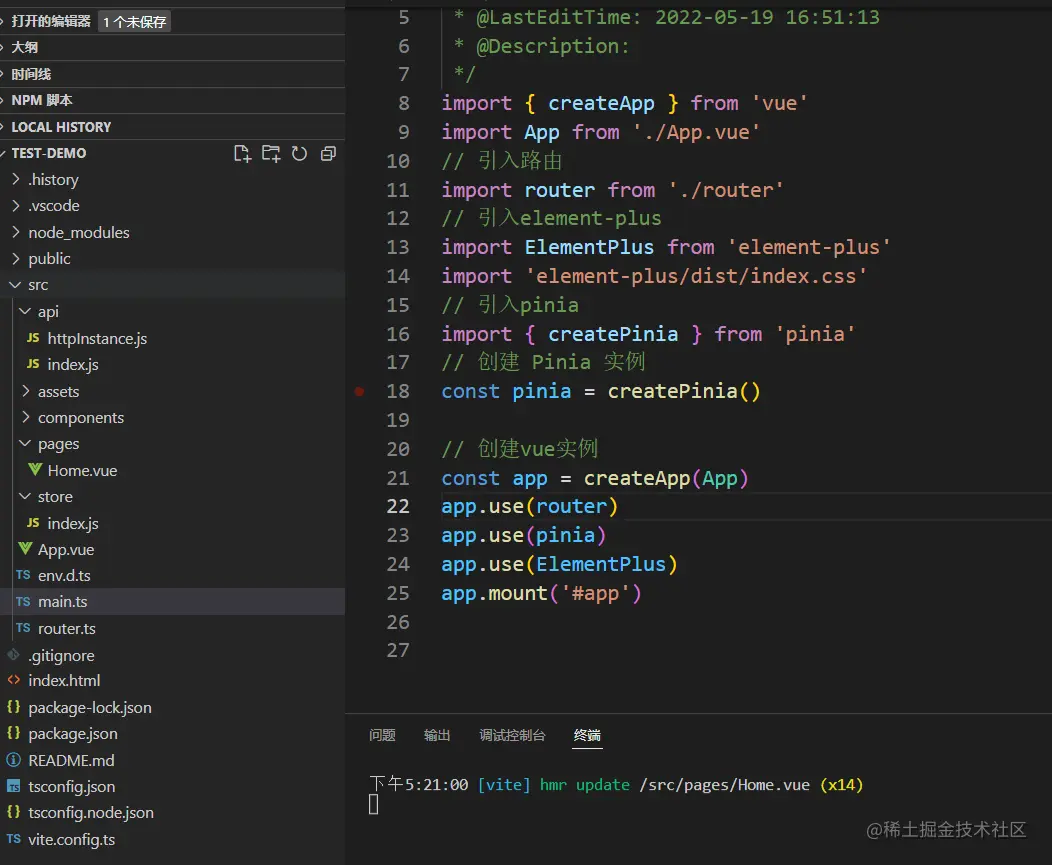1052x865 pixels.
Task: Expand the 打开的编辑器 section
Action: (51, 21)
